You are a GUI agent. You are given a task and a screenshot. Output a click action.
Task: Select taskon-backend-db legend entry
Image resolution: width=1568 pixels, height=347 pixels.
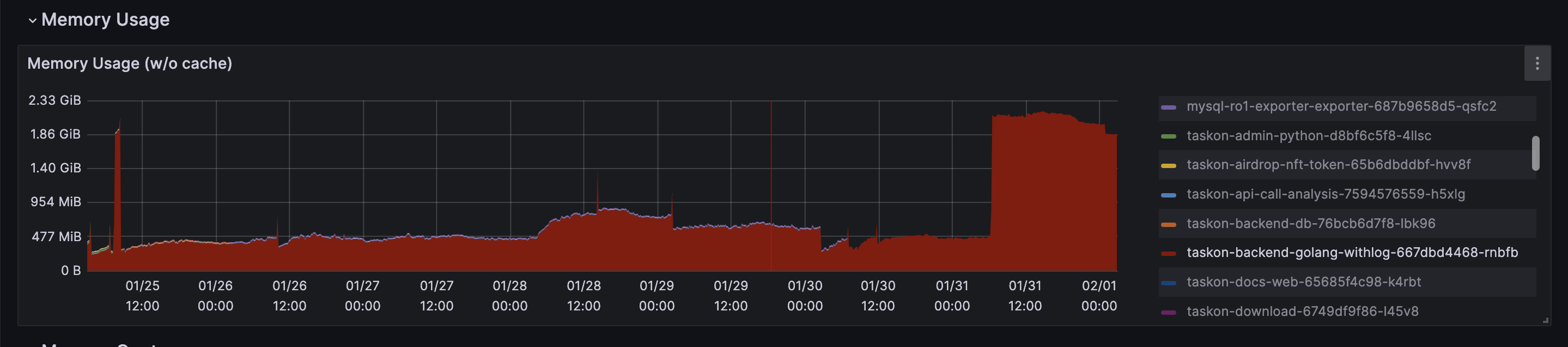point(1310,224)
